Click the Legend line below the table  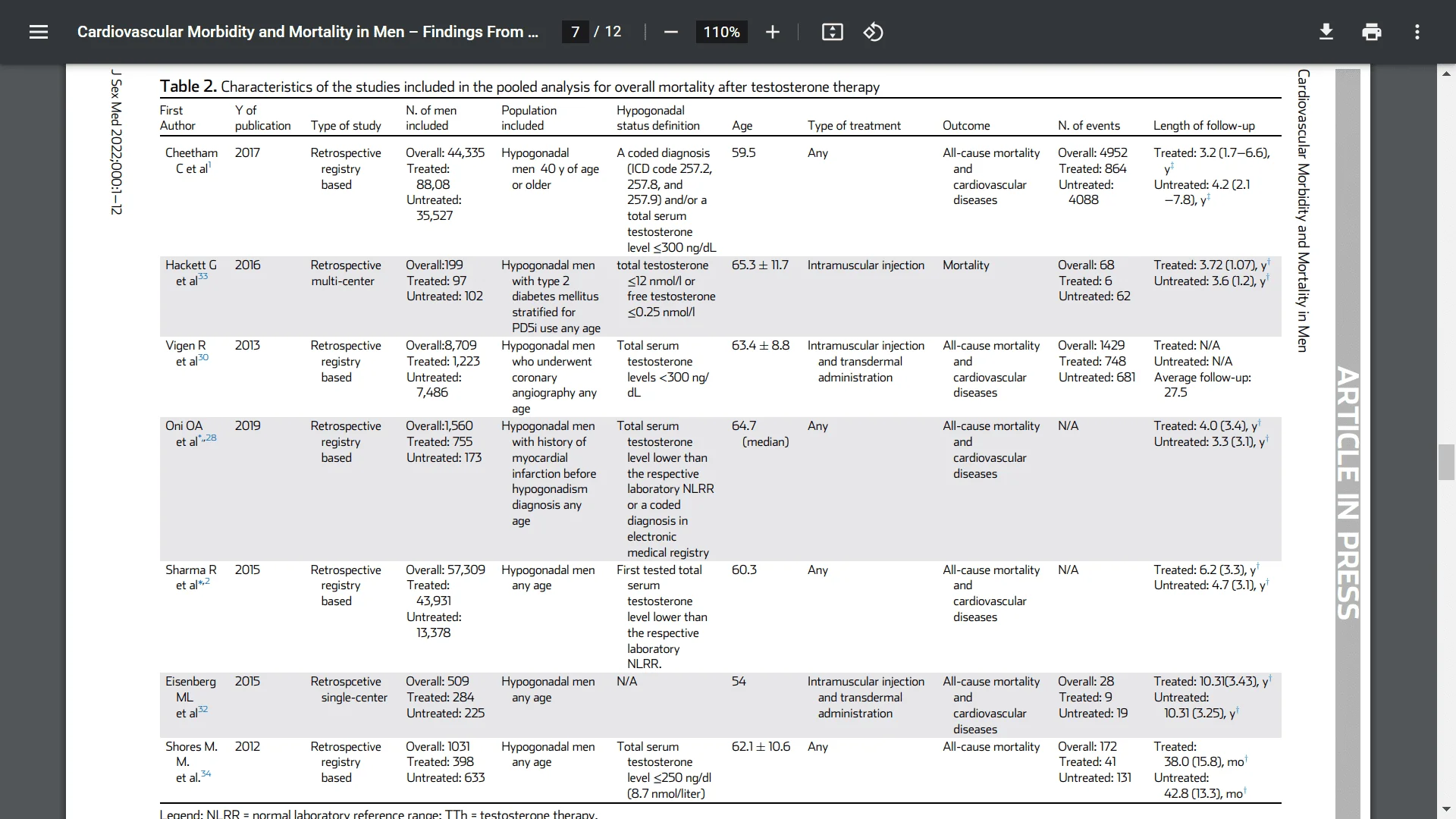point(378,814)
